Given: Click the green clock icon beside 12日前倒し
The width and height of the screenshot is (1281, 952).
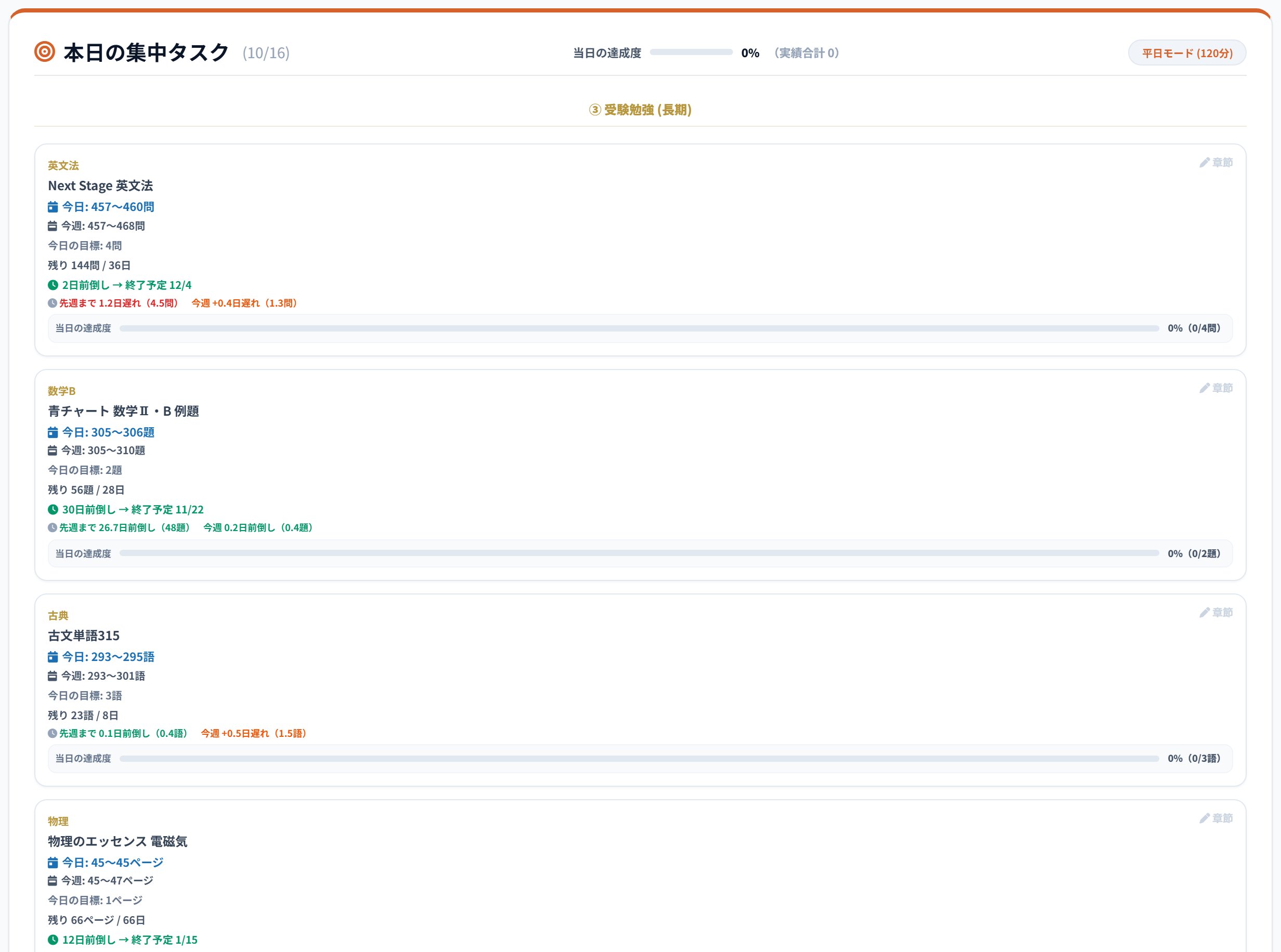Looking at the screenshot, I should click(x=53, y=940).
